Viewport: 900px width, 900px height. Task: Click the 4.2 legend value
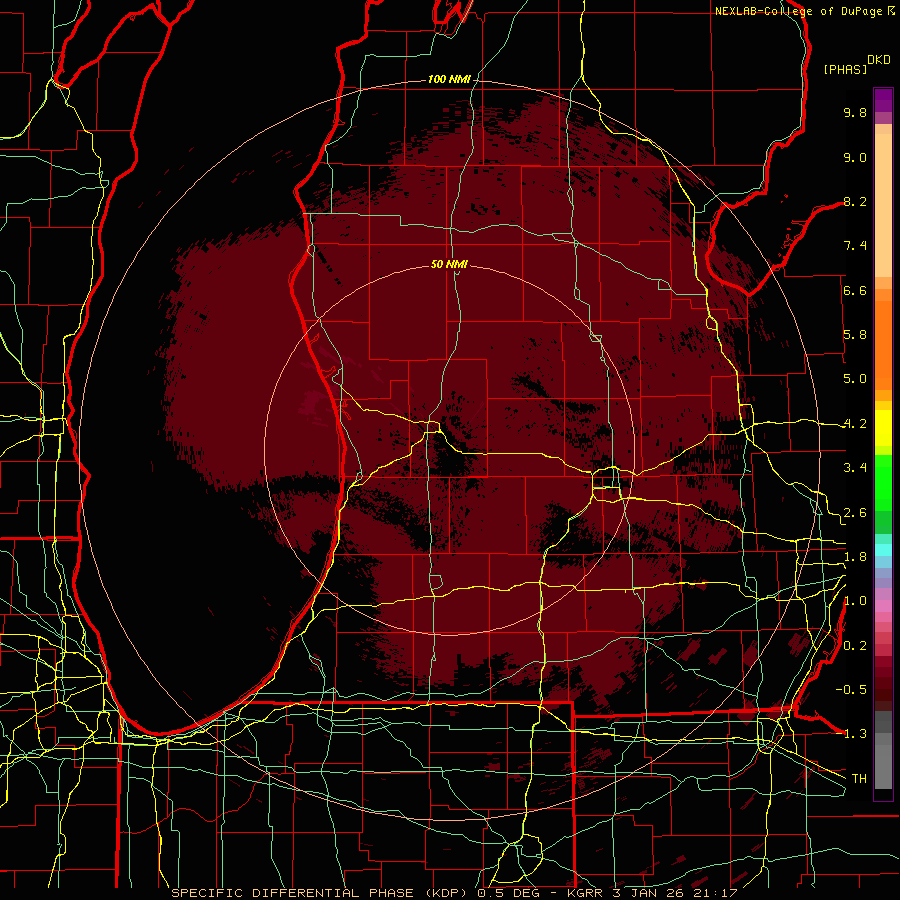855,424
